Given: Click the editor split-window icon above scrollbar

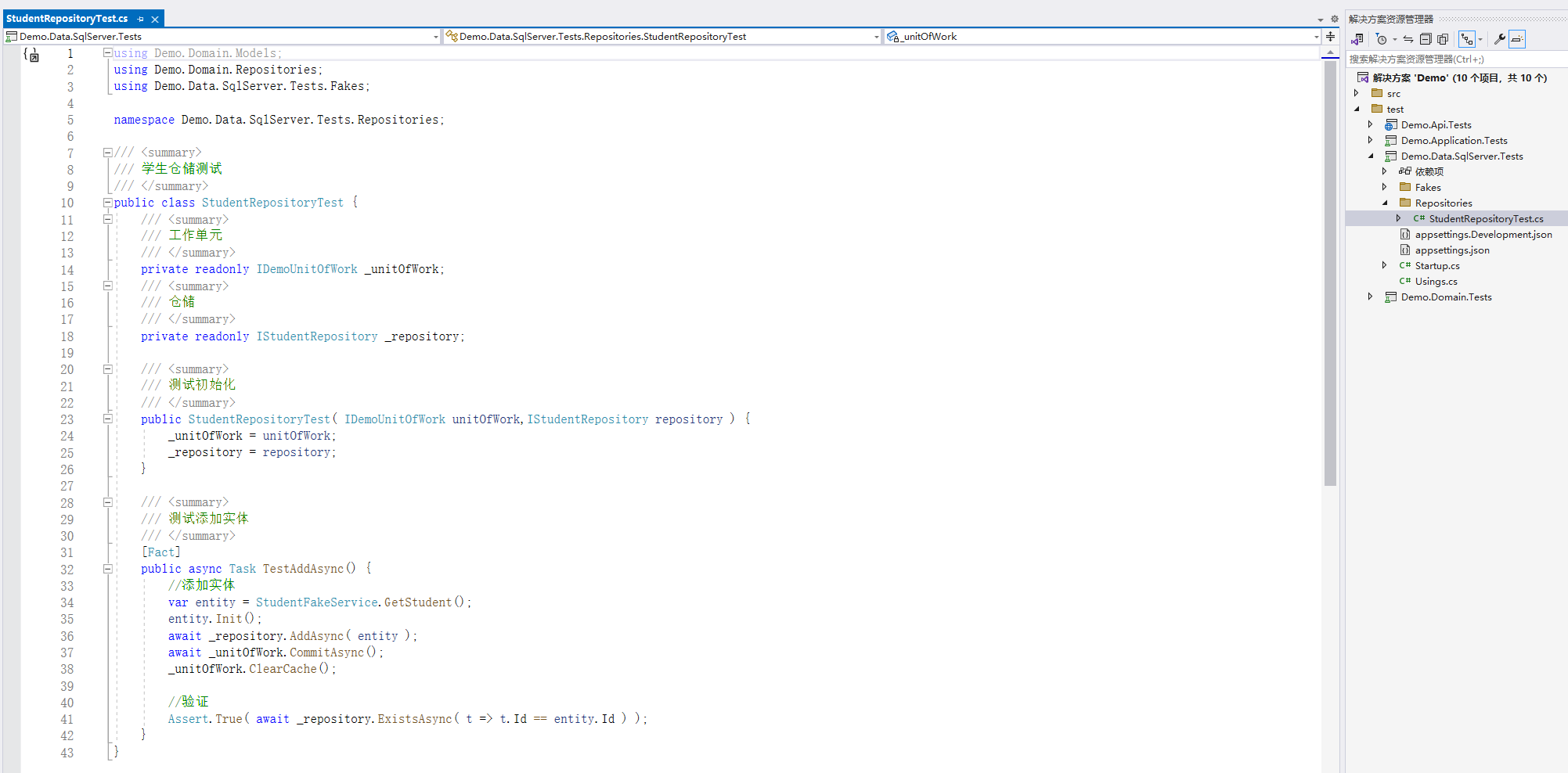Looking at the screenshot, I should (1330, 36).
